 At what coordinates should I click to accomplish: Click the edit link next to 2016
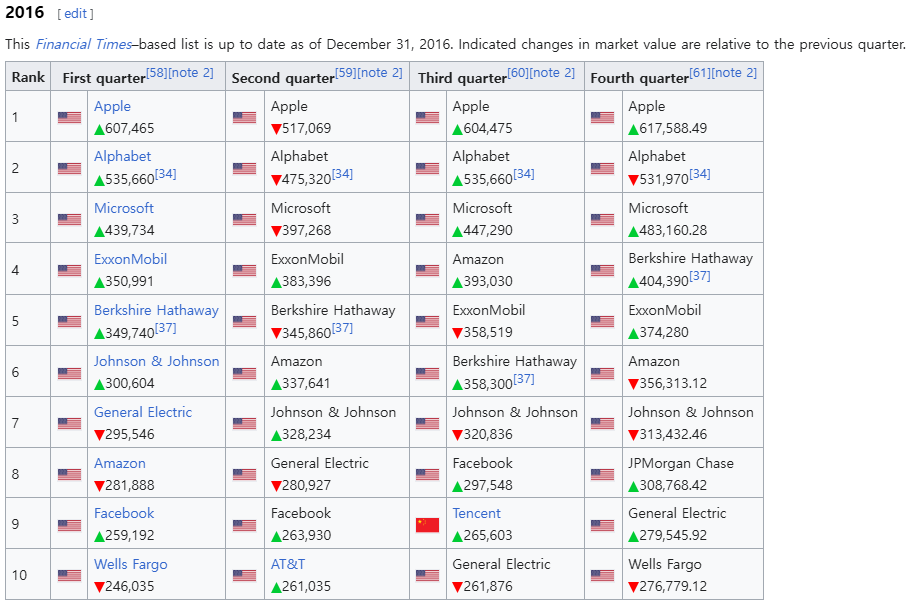pos(75,14)
